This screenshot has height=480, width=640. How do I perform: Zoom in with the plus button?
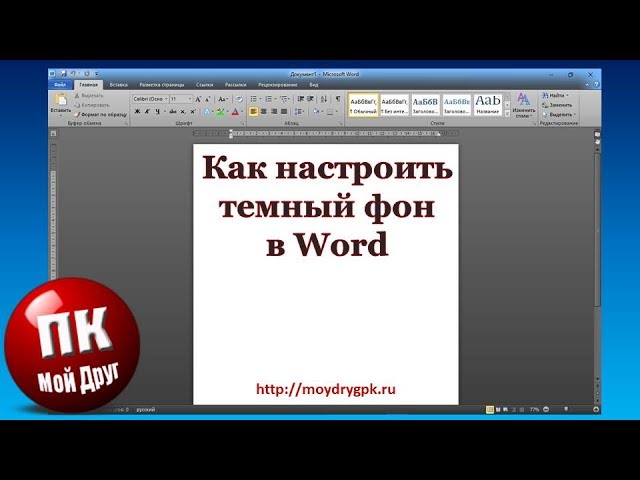pyautogui.click(x=596, y=409)
